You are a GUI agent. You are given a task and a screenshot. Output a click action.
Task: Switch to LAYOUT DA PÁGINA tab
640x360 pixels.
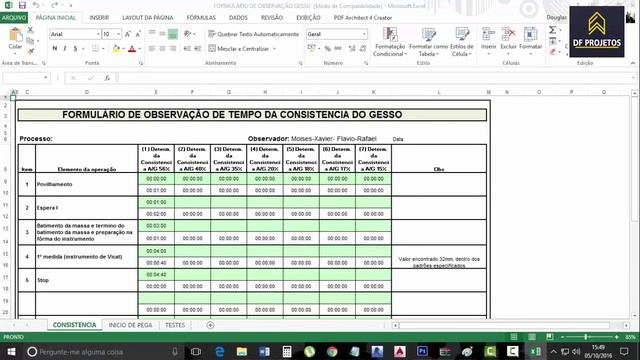point(148,18)
